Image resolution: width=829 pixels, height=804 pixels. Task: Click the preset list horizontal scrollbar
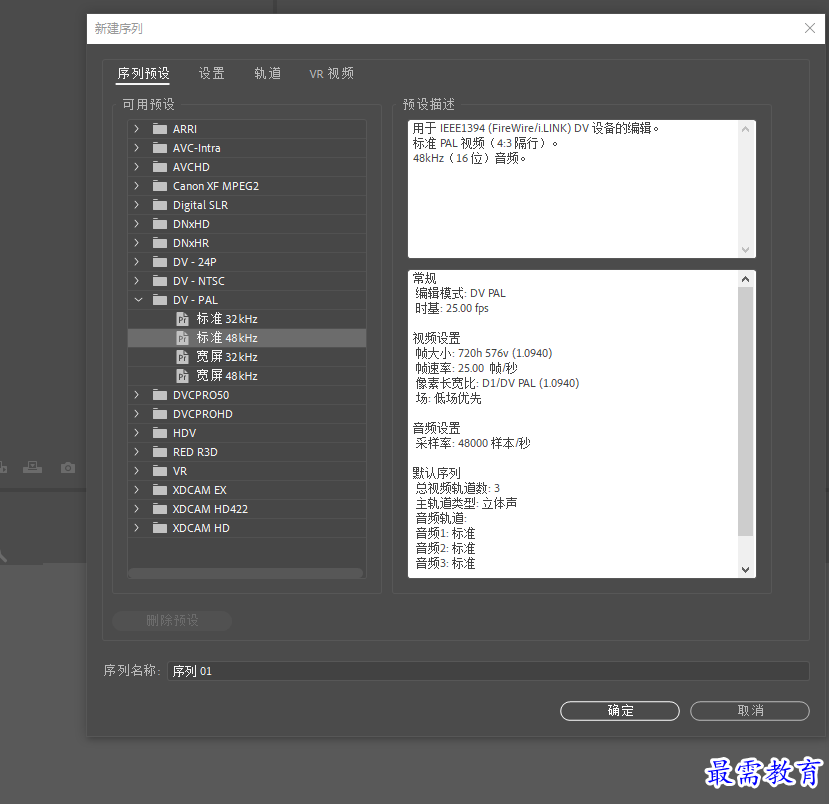(246, 572)
